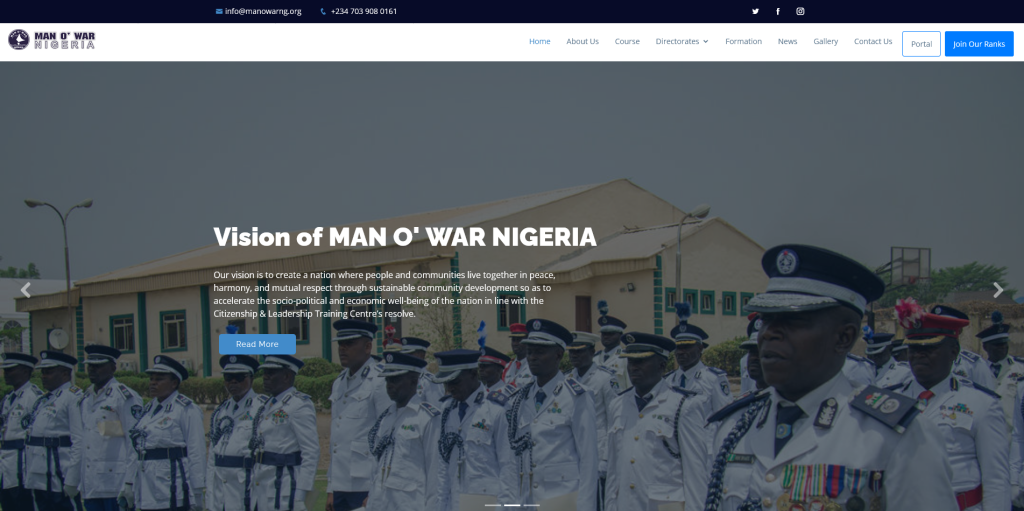Open the Contact Us page
This screenshot has height=511, width=1024.
pyautogui.click(x=873, y=41)
